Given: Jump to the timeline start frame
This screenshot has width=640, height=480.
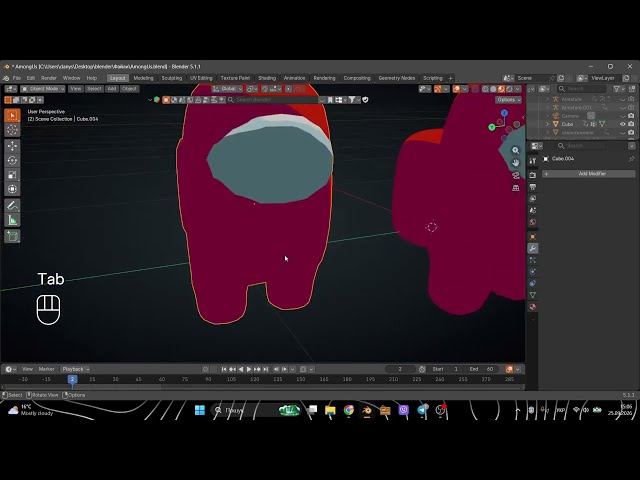Looking at the screenshot, I should pyautogui.click(x=224, y=369).
